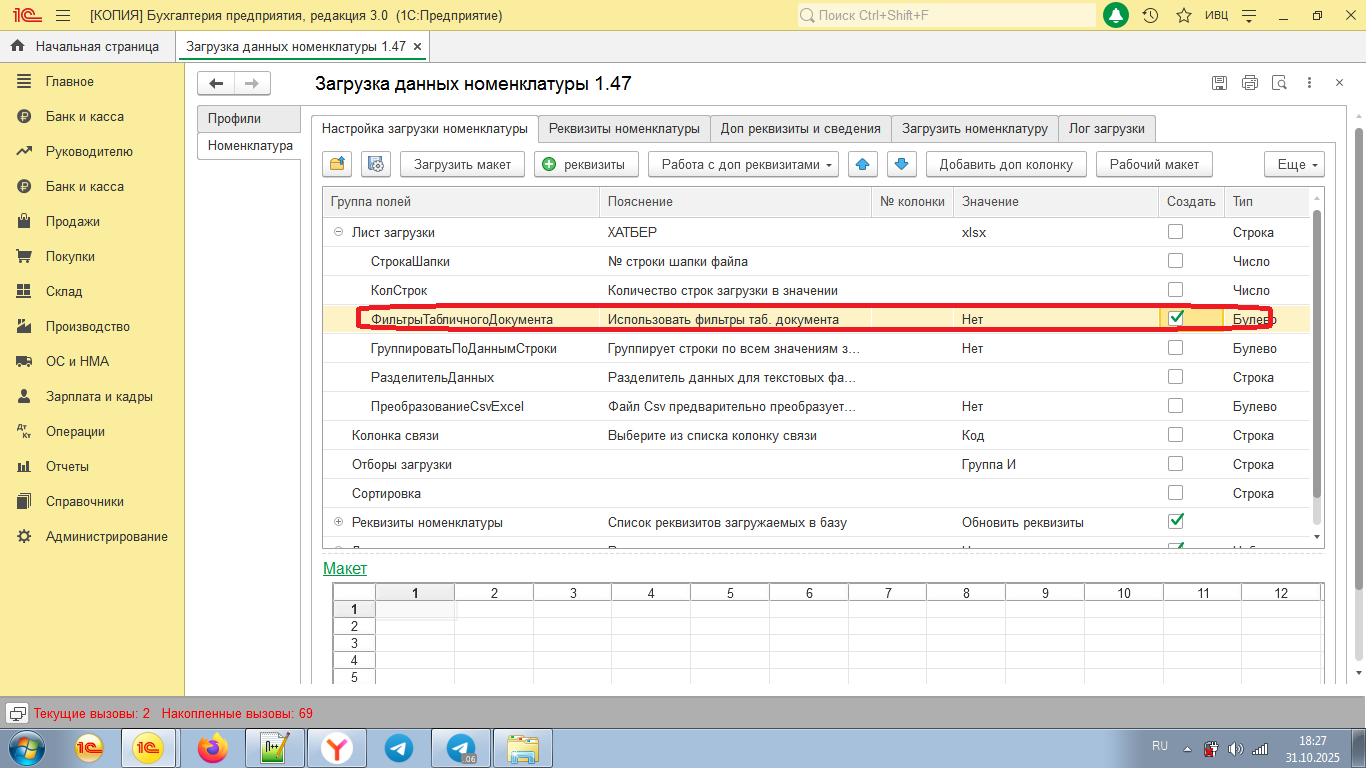
Task: Open the Склад section
Action: (x=64, y=292)
